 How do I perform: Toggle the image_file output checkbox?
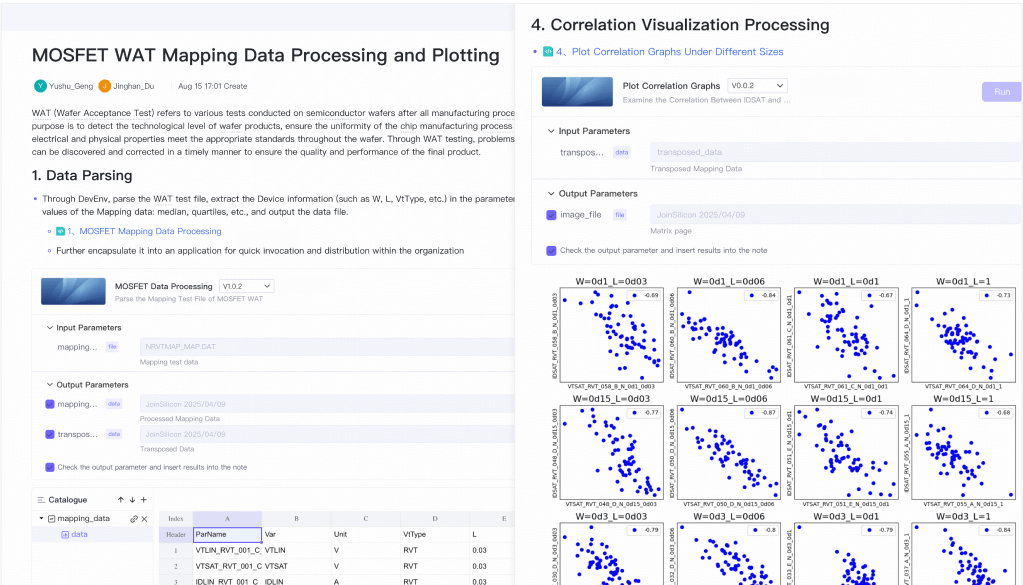click(551, 215)
